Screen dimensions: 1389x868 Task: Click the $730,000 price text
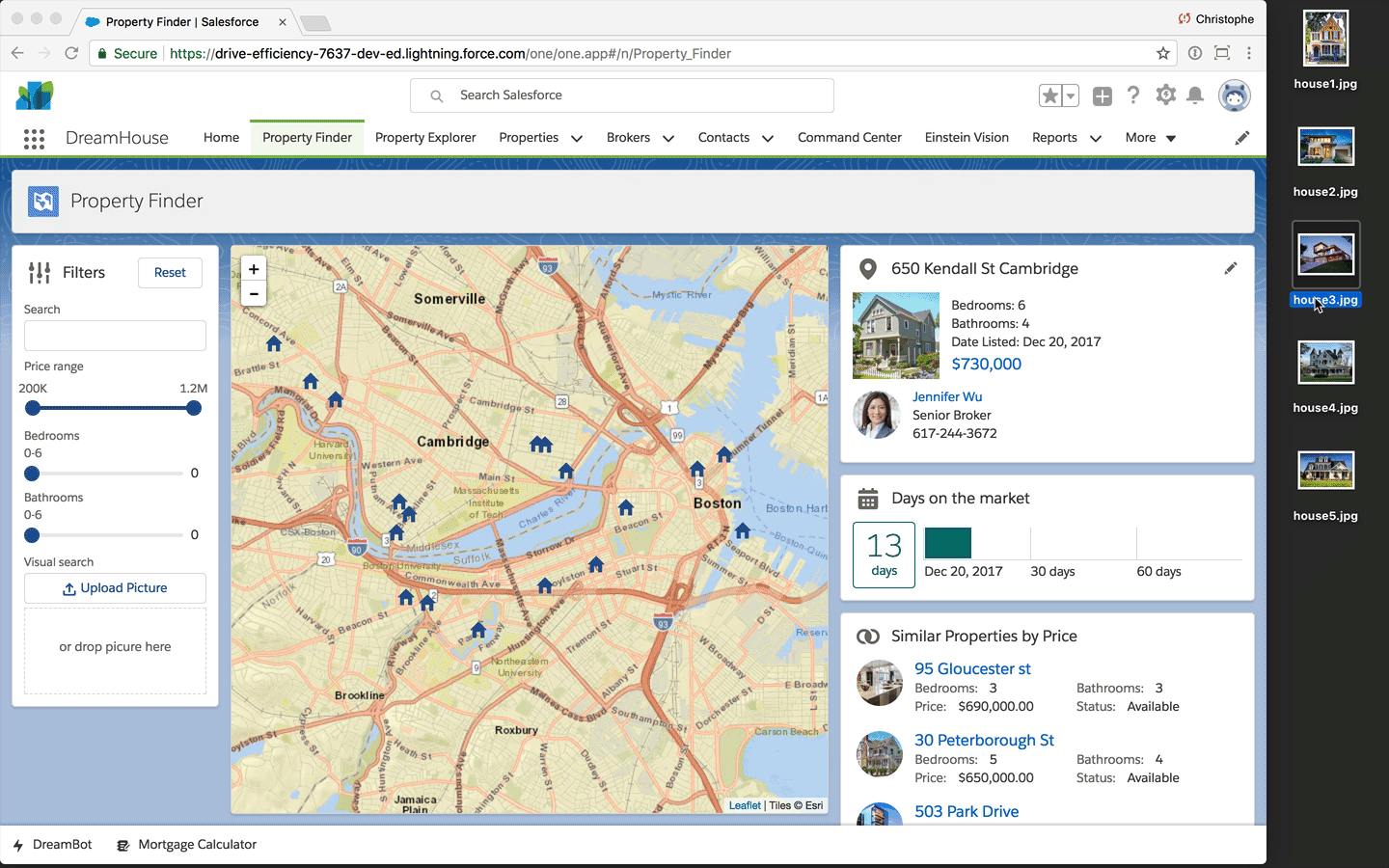(986, 365)
